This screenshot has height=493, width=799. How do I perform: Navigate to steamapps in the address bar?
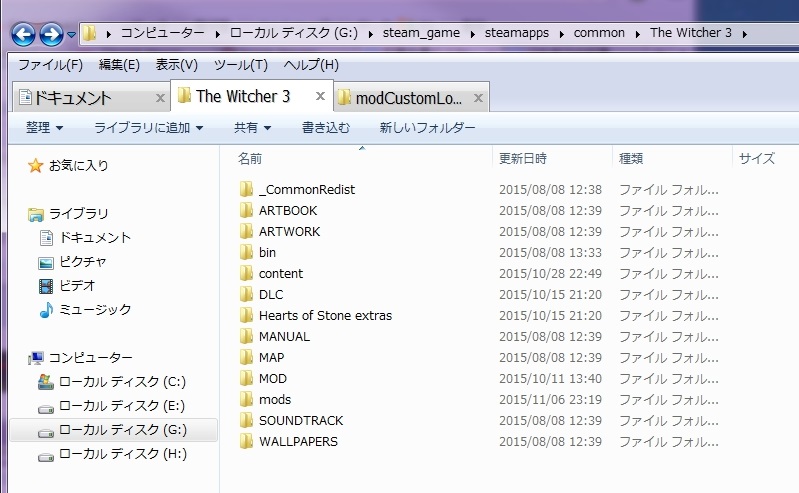tap(517, 33)
